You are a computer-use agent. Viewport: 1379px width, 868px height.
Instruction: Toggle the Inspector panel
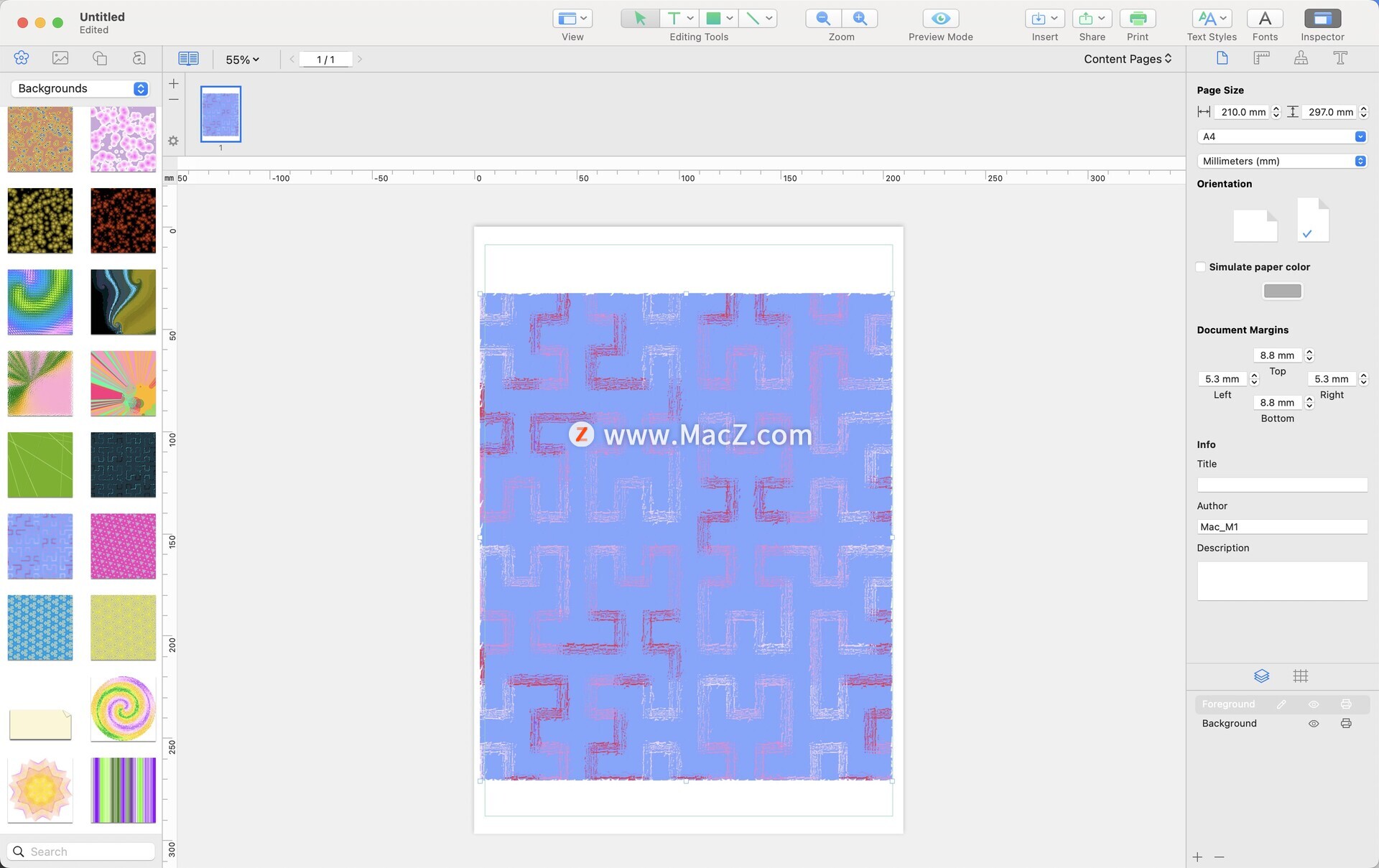coord(1322,19)
